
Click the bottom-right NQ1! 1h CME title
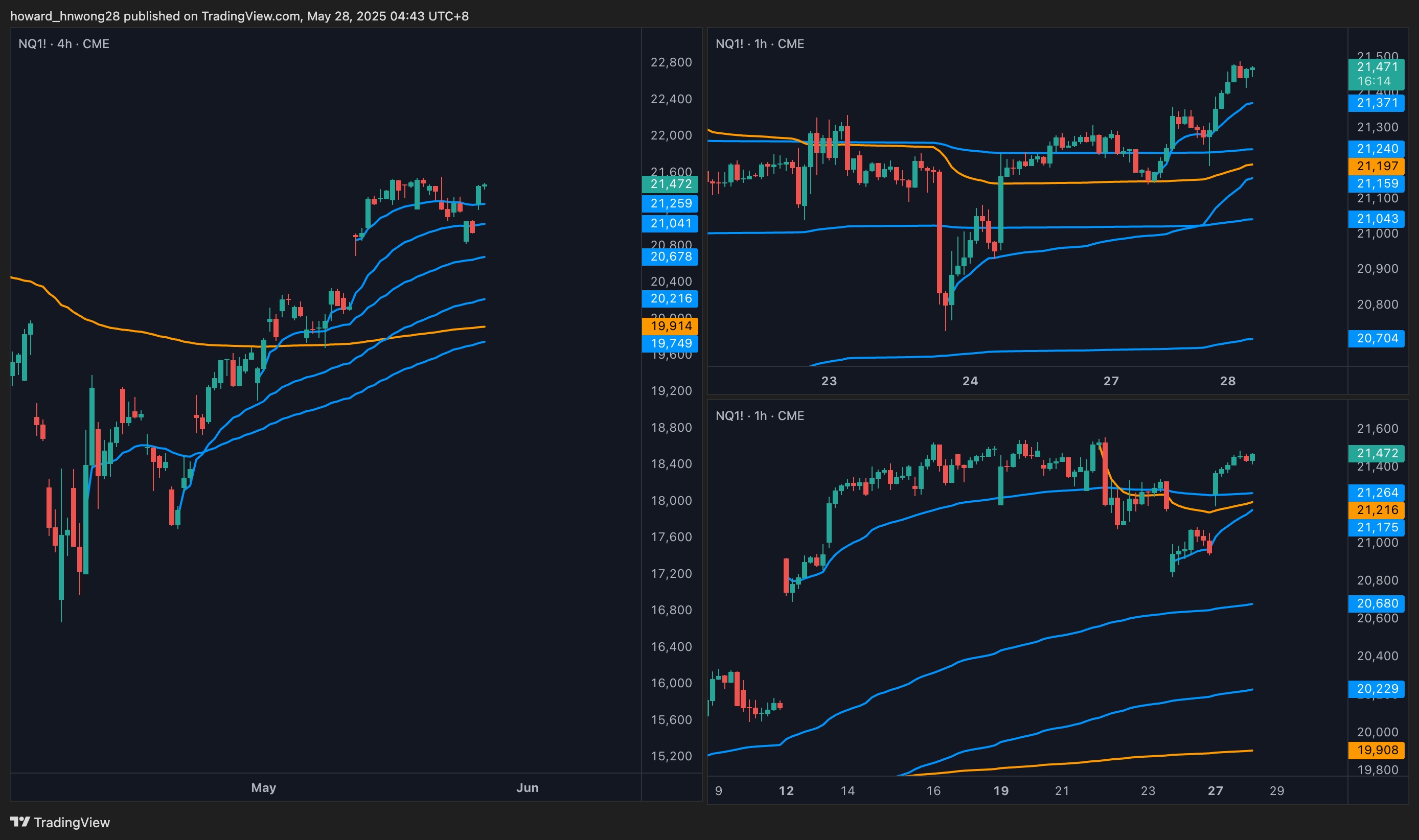point(759,415)
